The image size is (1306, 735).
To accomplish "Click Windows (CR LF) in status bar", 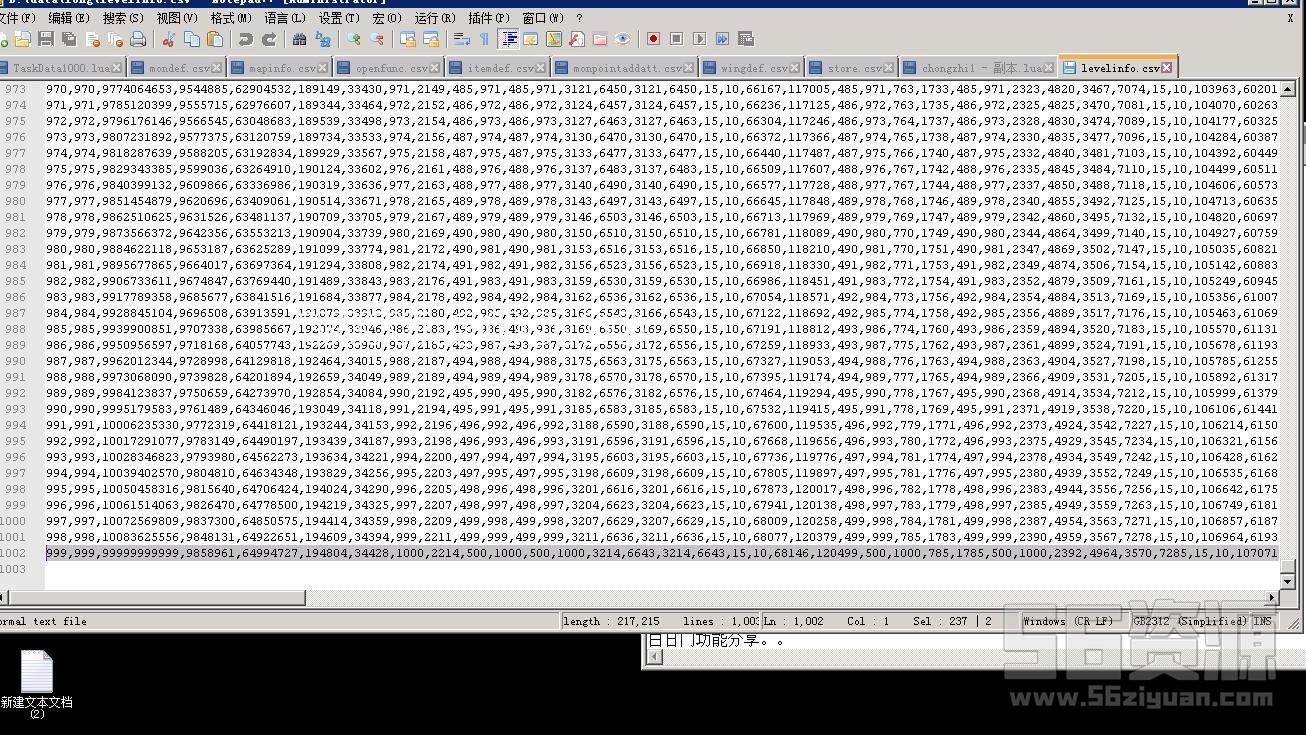I will click(1068, 621).
